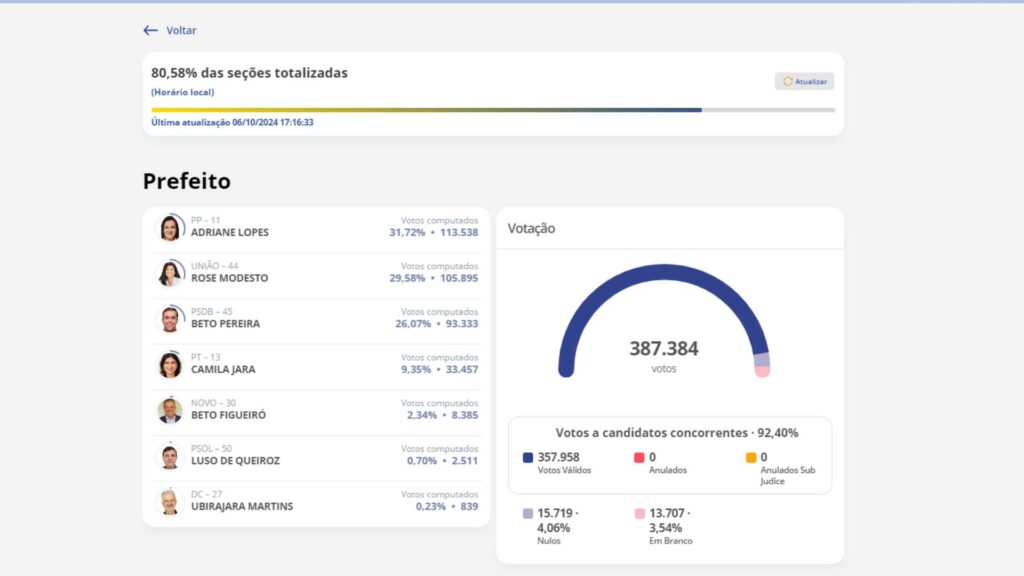Screen dimensions: 1024x576
Task: Click Beto Pereira candidate photo
Action: (x=170, y=319)
